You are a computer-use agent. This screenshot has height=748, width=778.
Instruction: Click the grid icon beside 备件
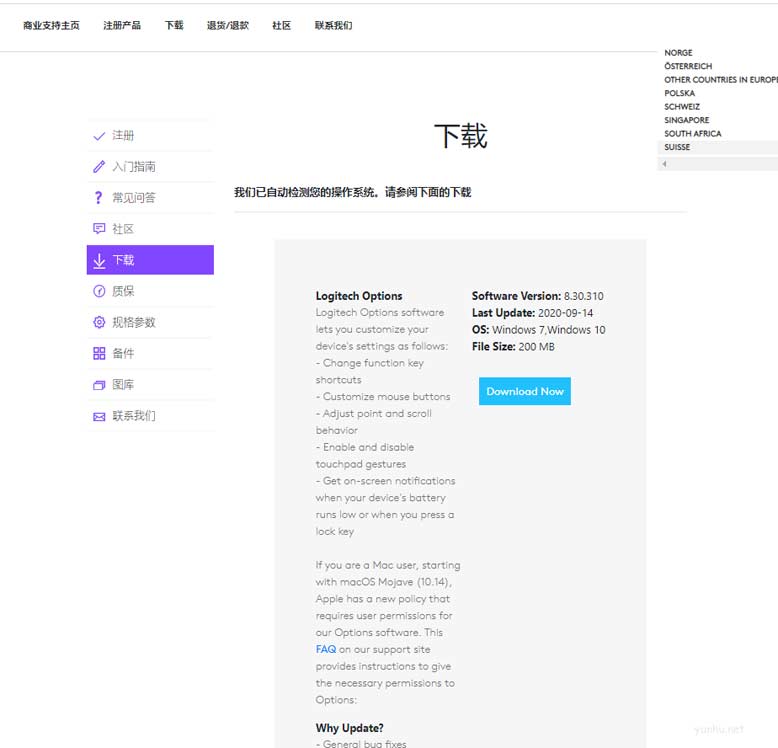(99, 353)
